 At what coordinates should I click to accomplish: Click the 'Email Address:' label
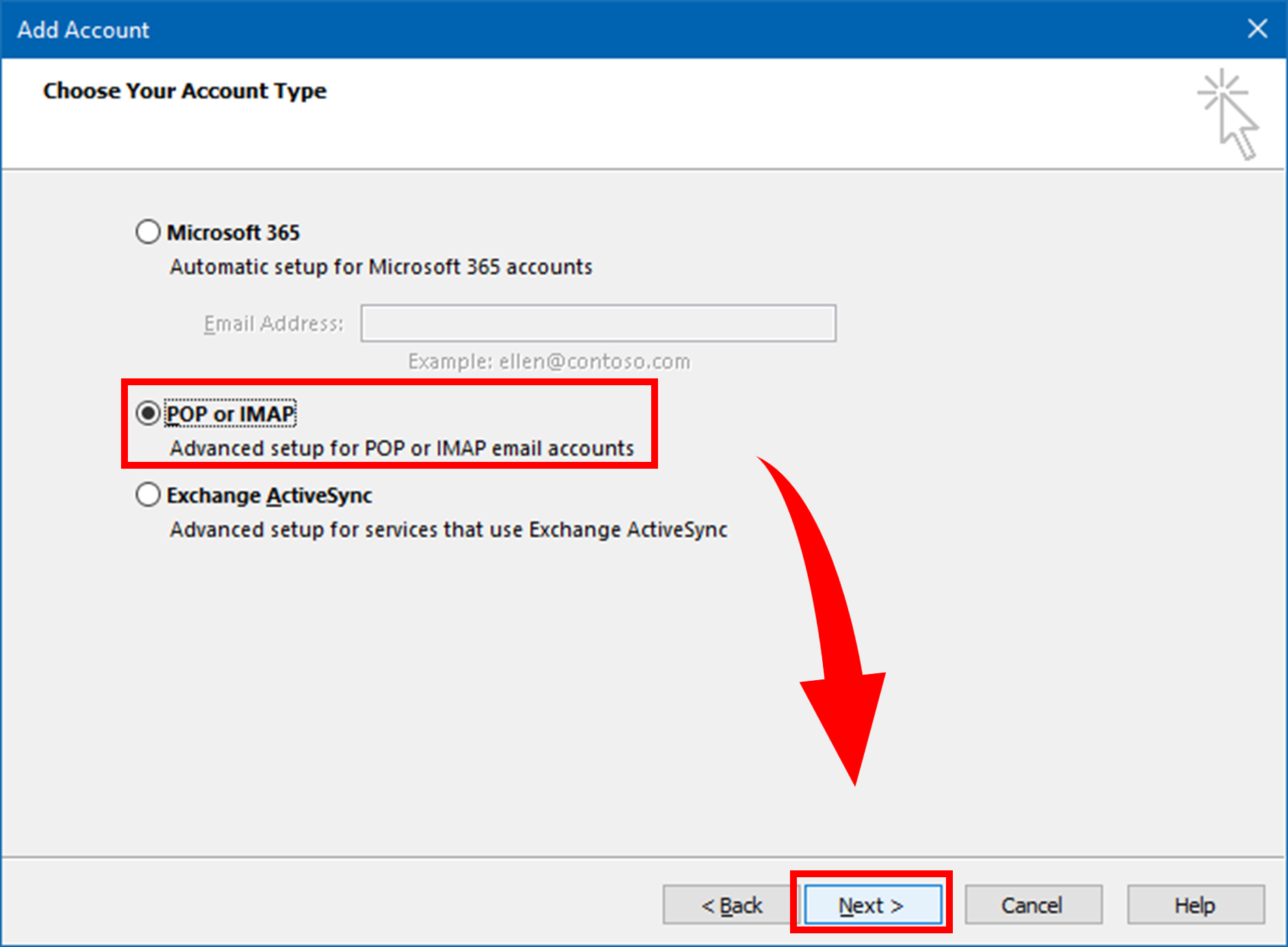pyautogui.click(x=273, y=323)
